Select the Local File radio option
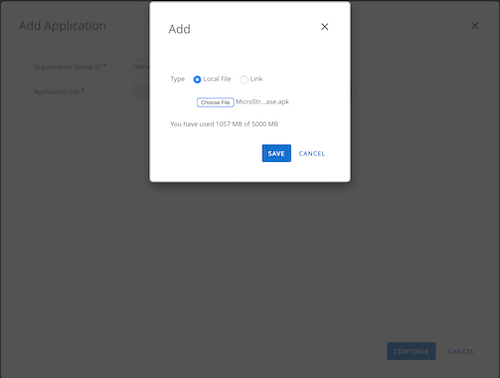Image resolution: width=500 pixels, height=378 pixels. 197,79
